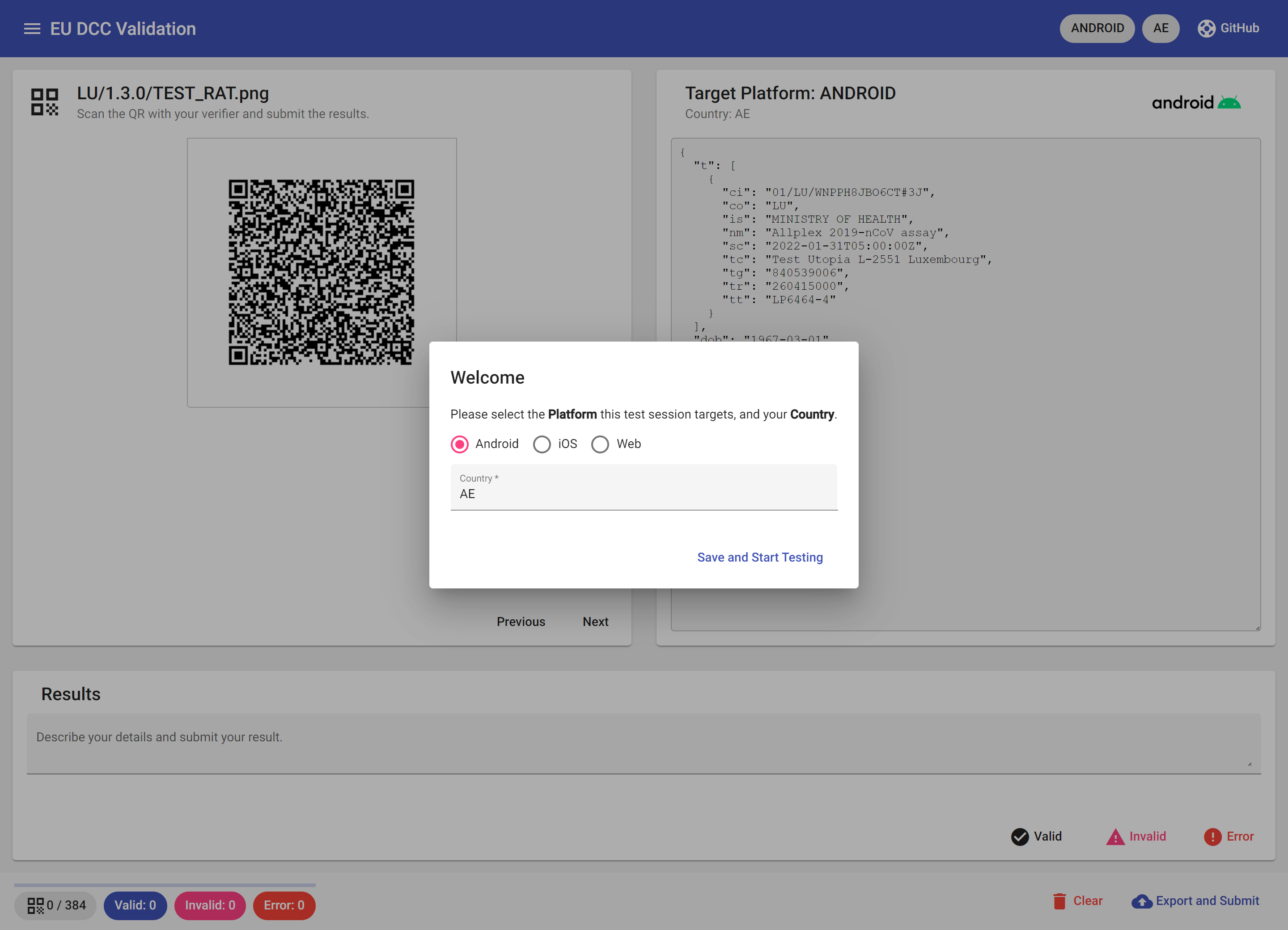The image size is (1288, 930).
Task: Click JSON line "is": "MINISTRY OF HEALTH"
Action: click(x=817, y=219)
